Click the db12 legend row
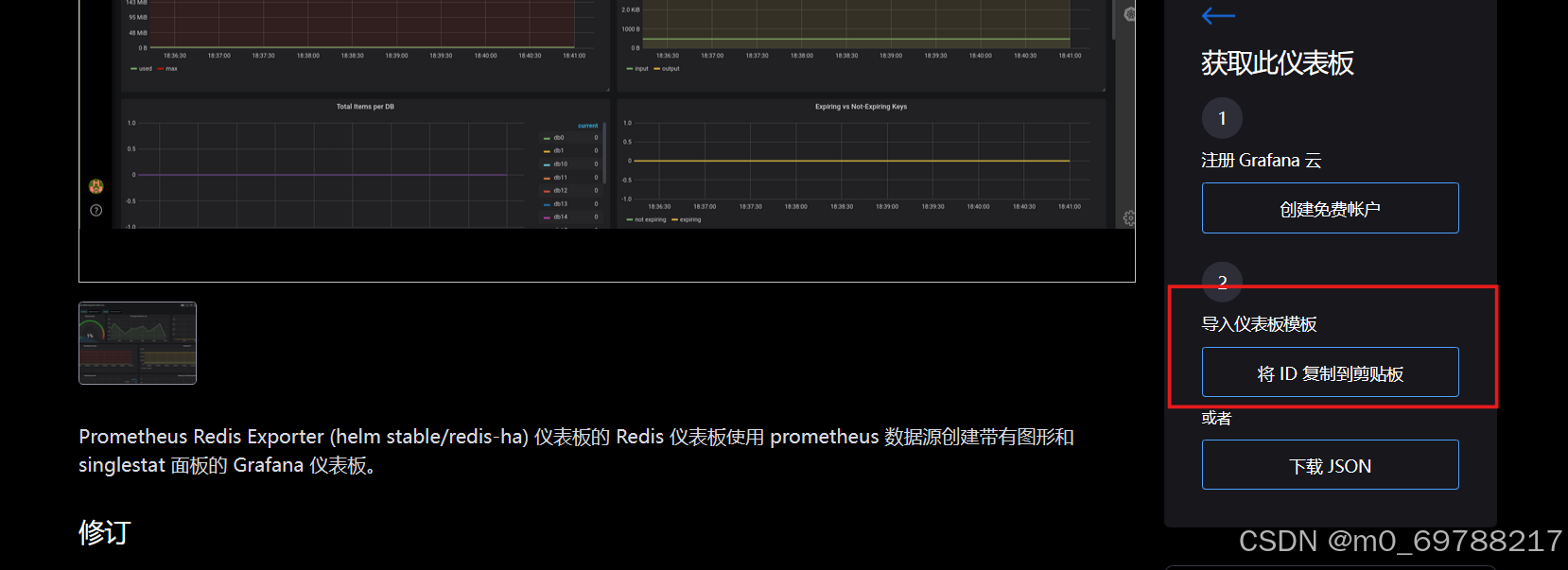1568x570 pixels. coord(570,190)
